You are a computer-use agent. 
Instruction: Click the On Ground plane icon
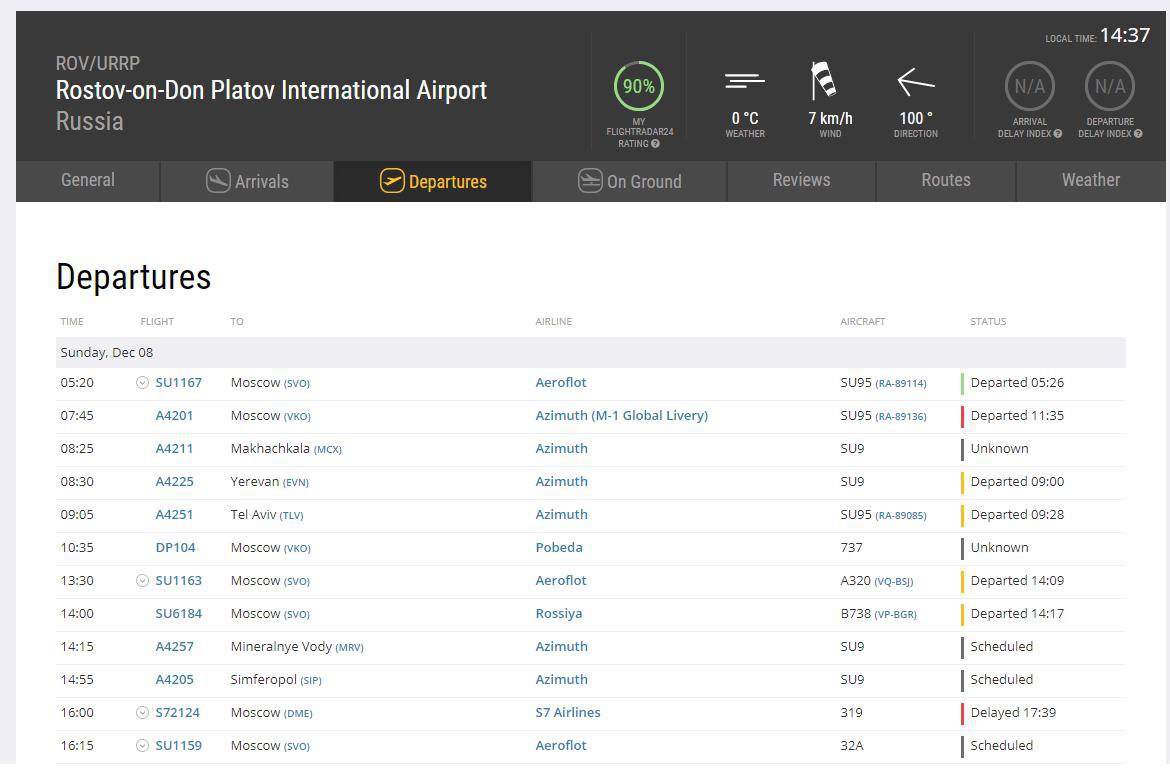pos(589,181)
